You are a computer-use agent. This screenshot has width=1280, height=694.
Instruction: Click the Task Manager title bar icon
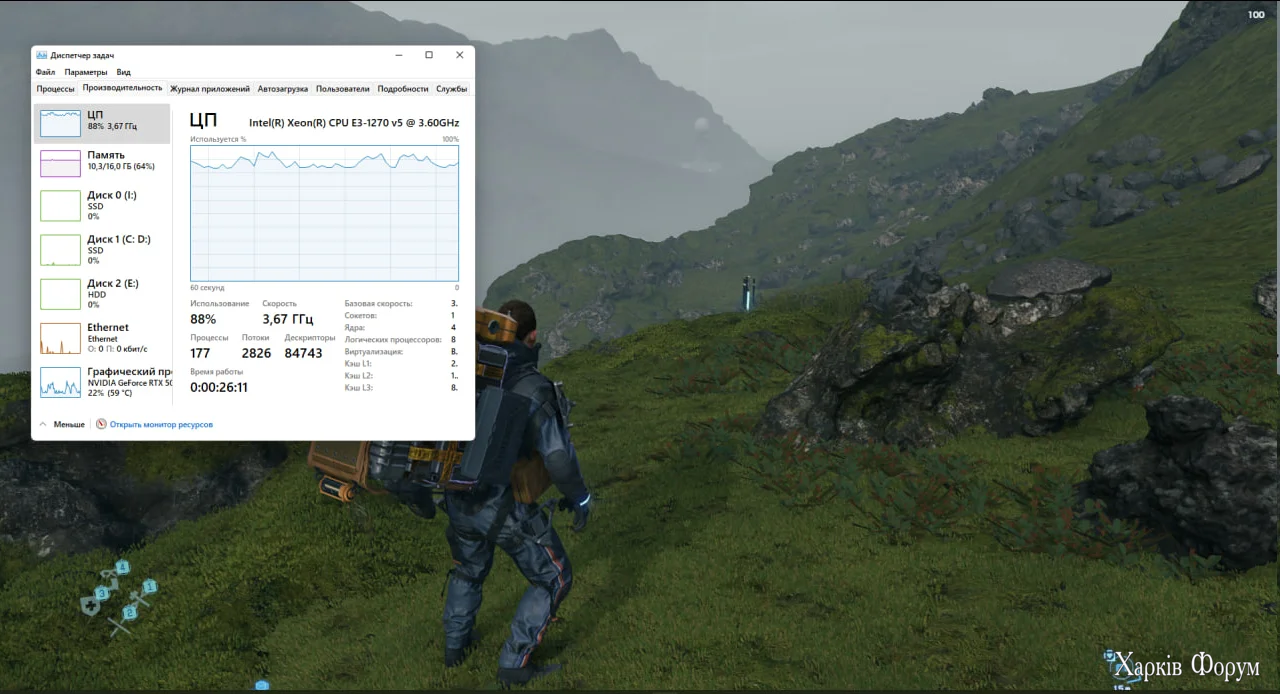pyautogui.click(x=42, y=56)
